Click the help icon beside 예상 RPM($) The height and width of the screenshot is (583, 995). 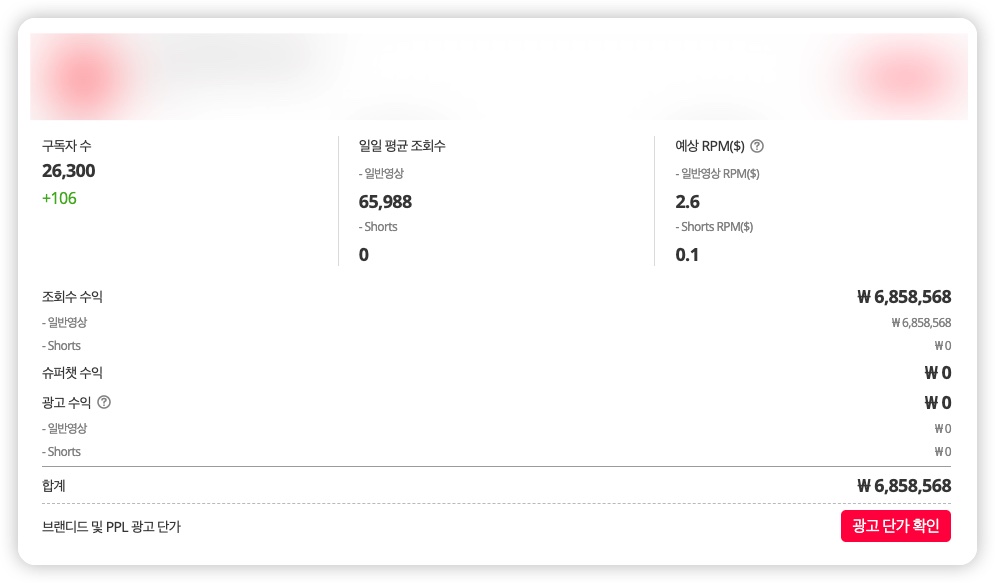coord(757,146)
